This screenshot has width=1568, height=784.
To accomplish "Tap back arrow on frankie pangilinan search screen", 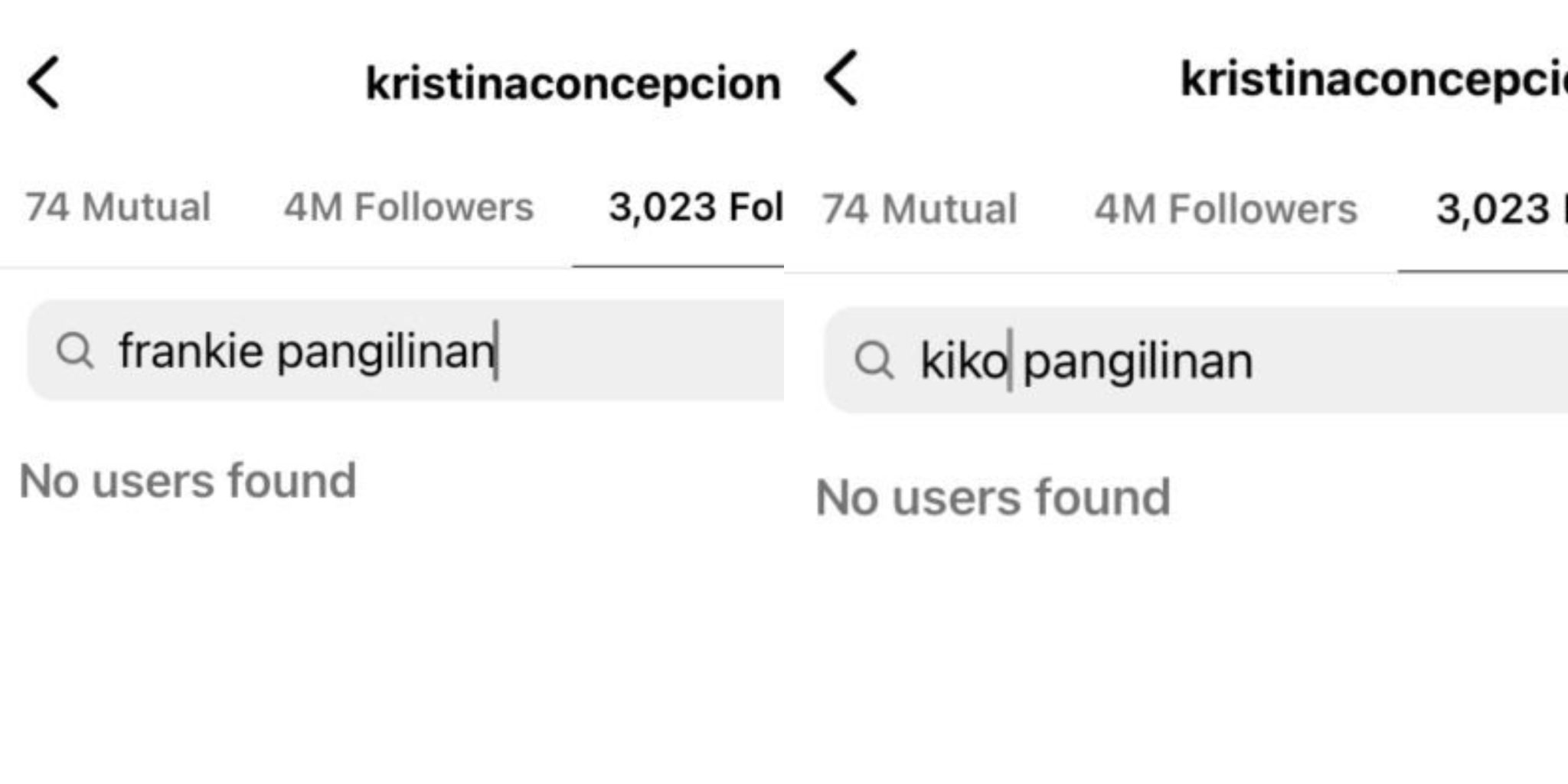I will 43,83.
